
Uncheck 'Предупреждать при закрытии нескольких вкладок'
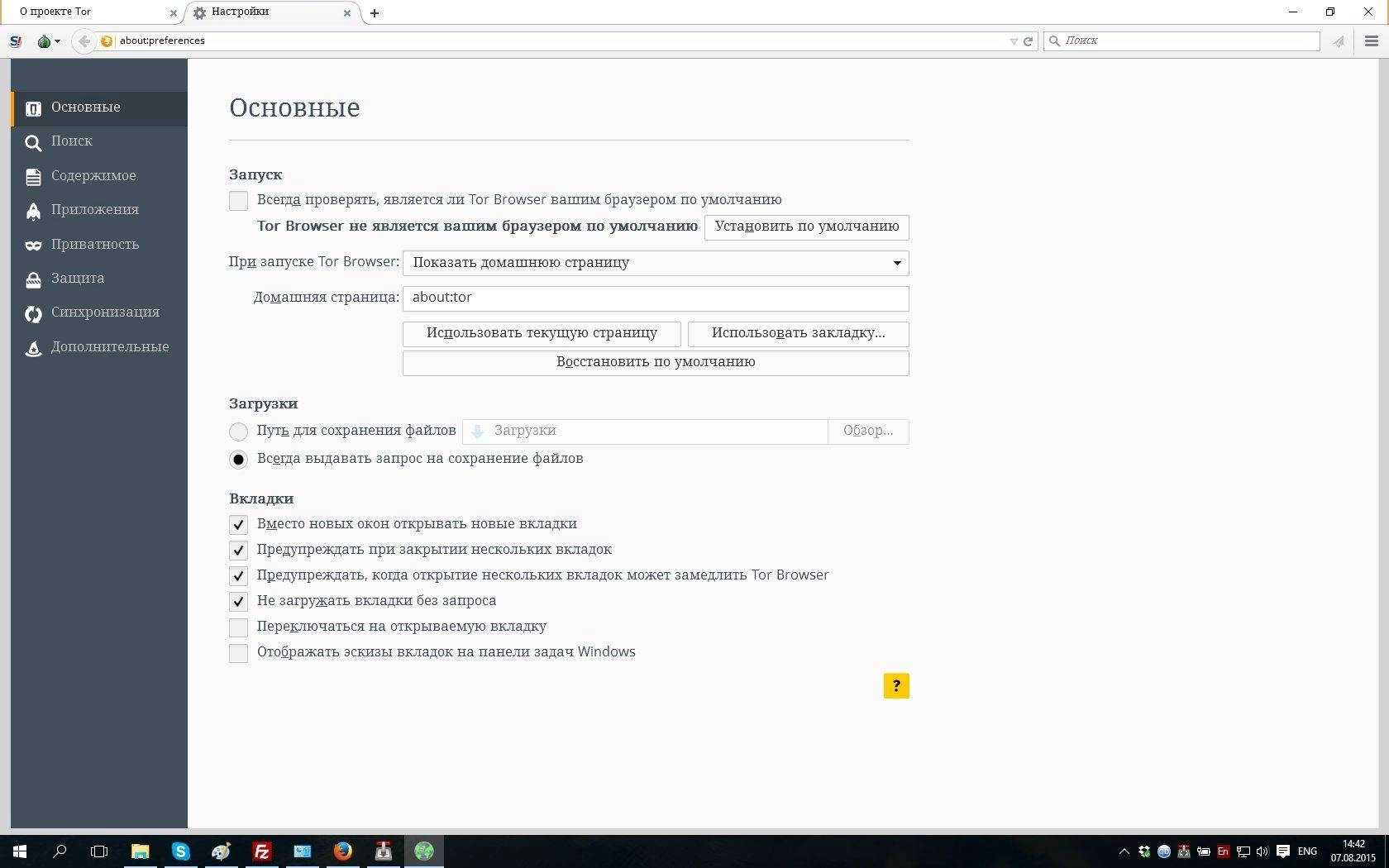pos(238,551)
